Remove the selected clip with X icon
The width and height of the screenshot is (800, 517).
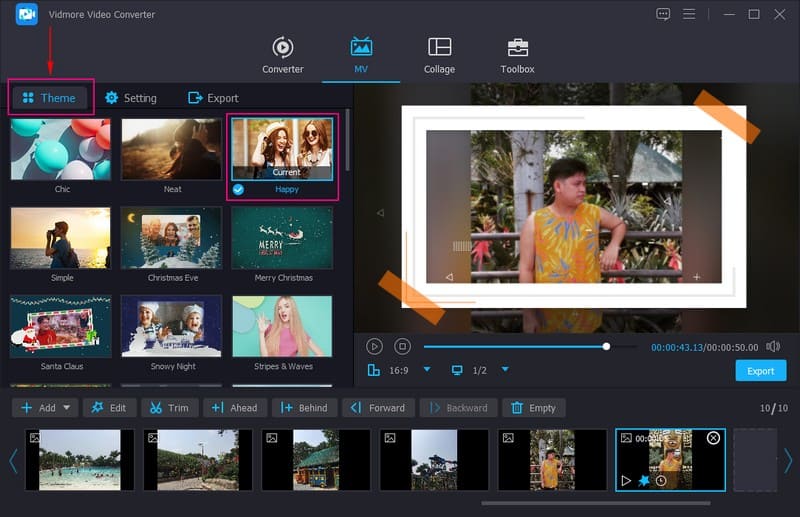pos(713,438)
